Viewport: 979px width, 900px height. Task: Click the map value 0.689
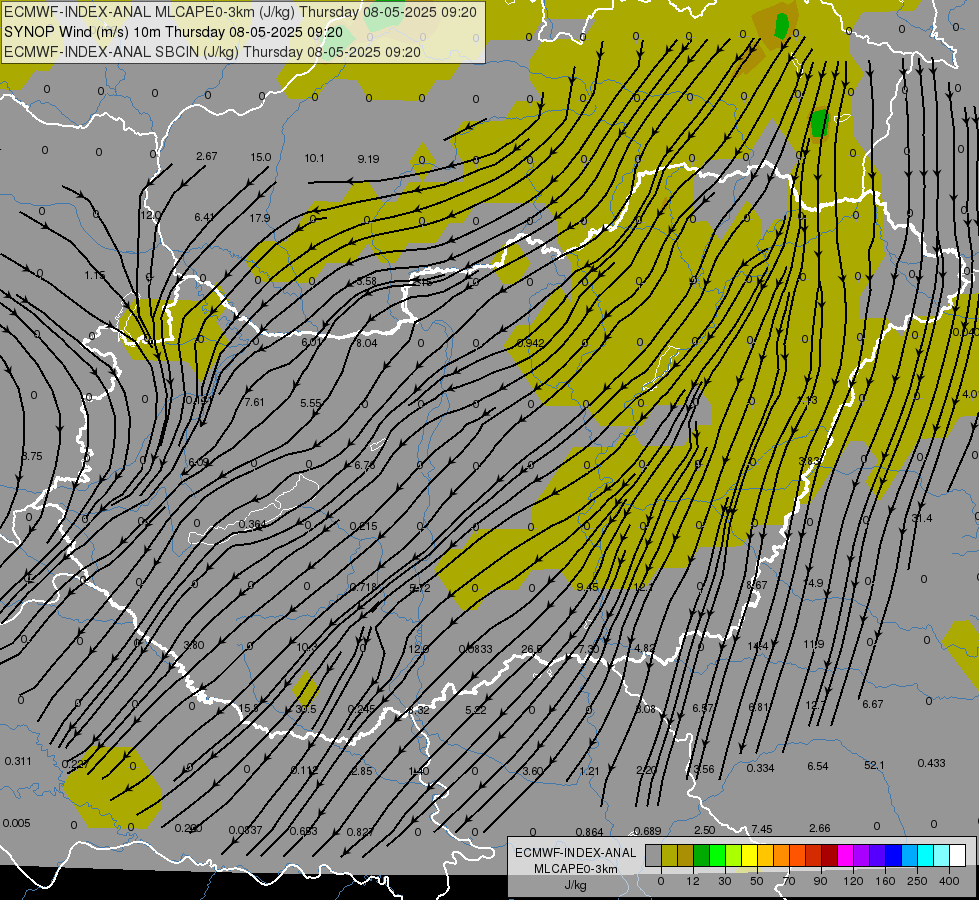pyautogui.click(x=647, y=831)
